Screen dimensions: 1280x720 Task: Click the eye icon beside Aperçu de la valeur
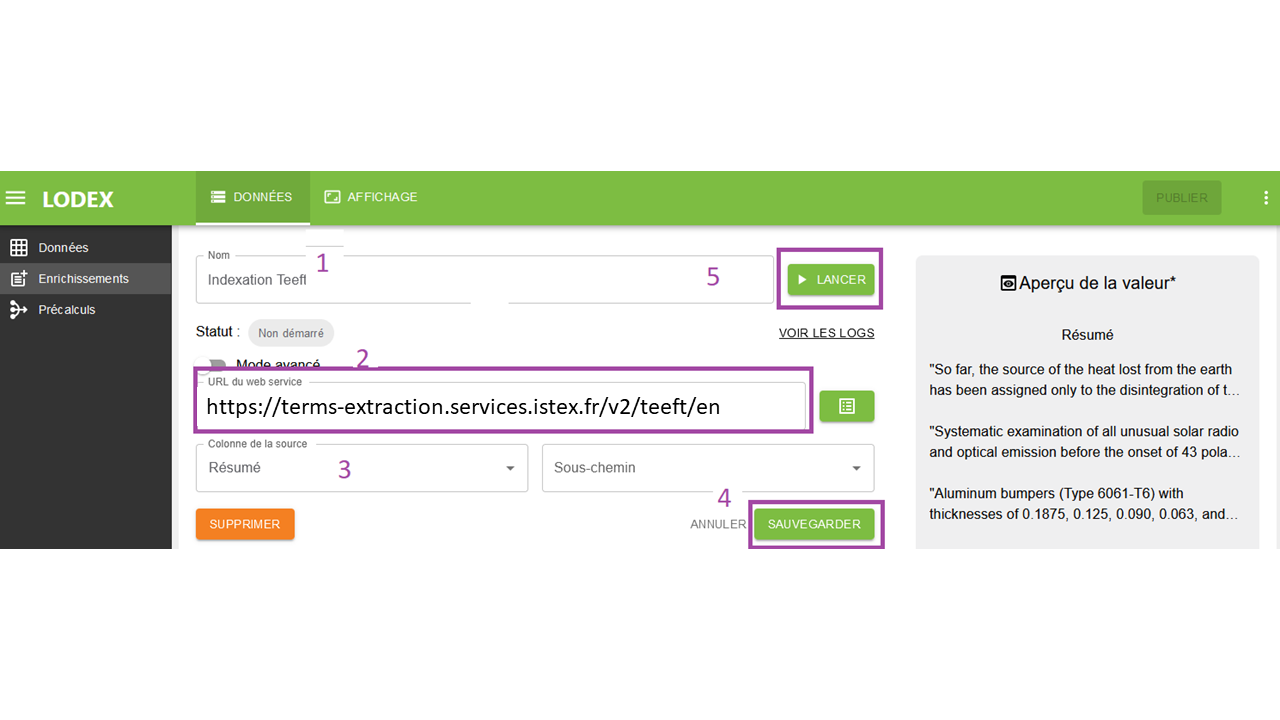(x=1008, y=284)
